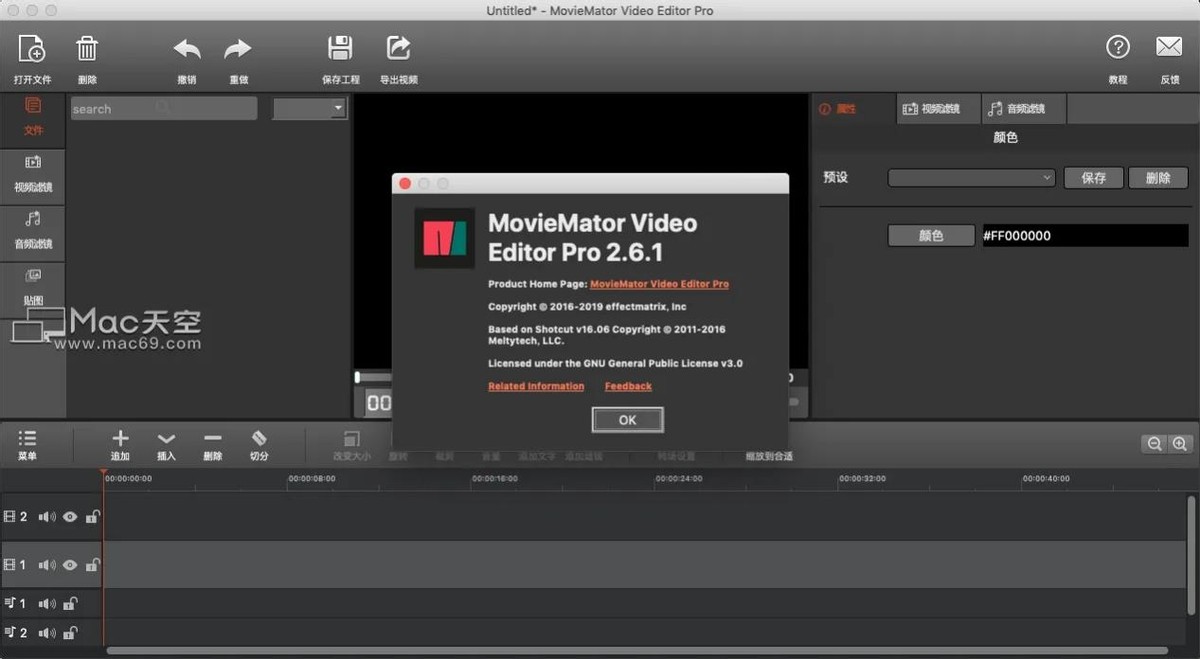Lock audio track 2 with padlock

pos(70,632)
